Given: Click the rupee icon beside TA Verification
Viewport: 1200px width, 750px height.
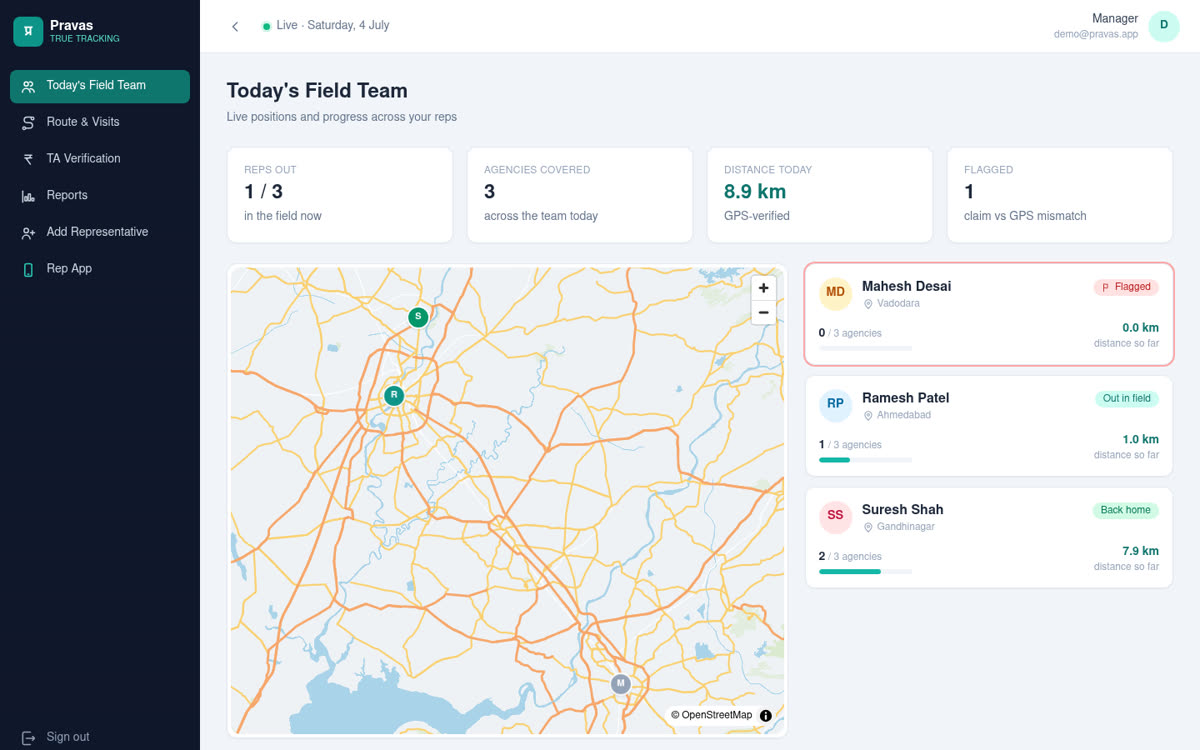Looking at the screenshot, I should (28, 159).
